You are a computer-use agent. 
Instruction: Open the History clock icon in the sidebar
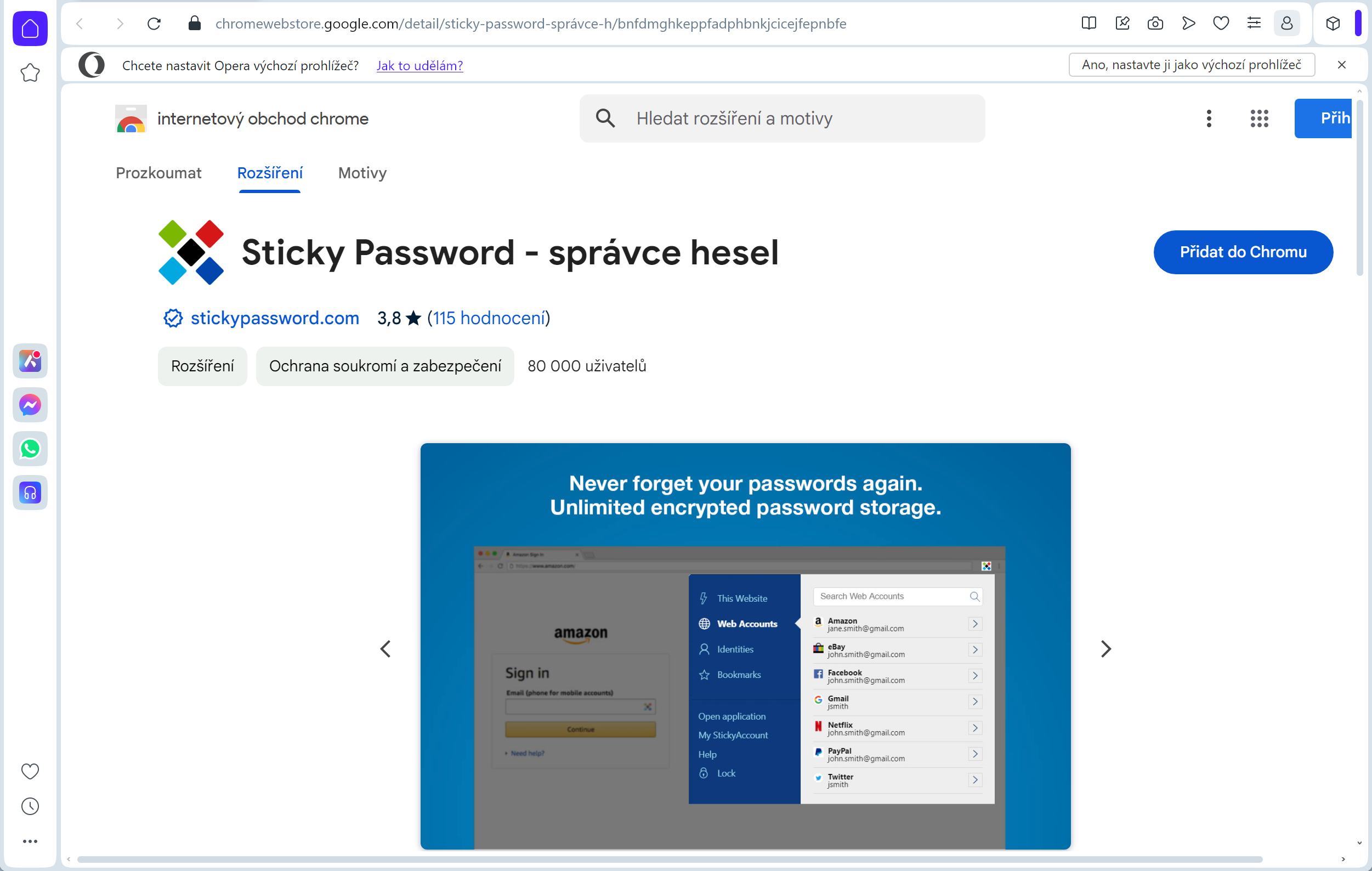[x=30, y=806]
